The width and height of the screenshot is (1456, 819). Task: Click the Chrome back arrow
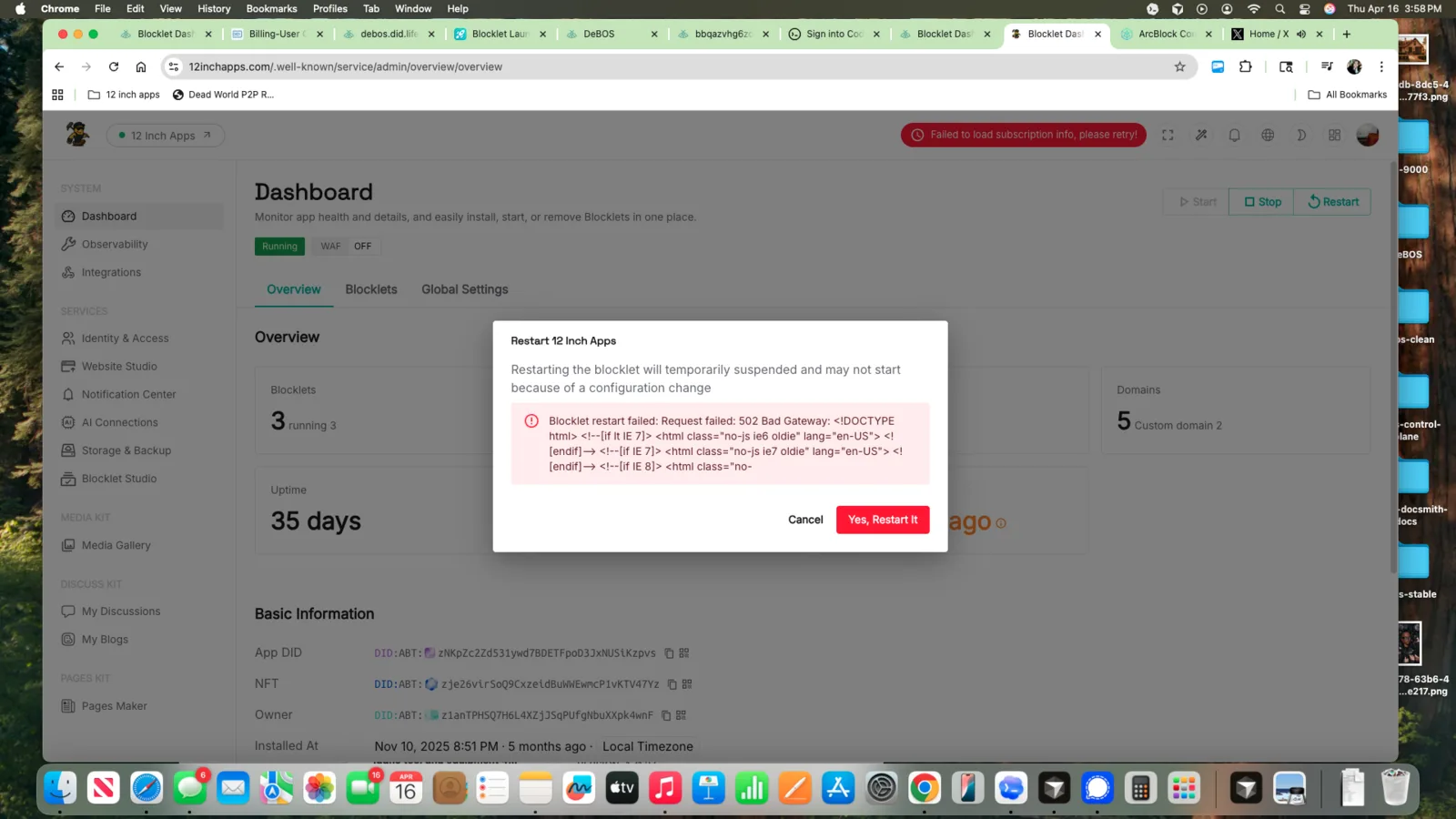(59, 66)
